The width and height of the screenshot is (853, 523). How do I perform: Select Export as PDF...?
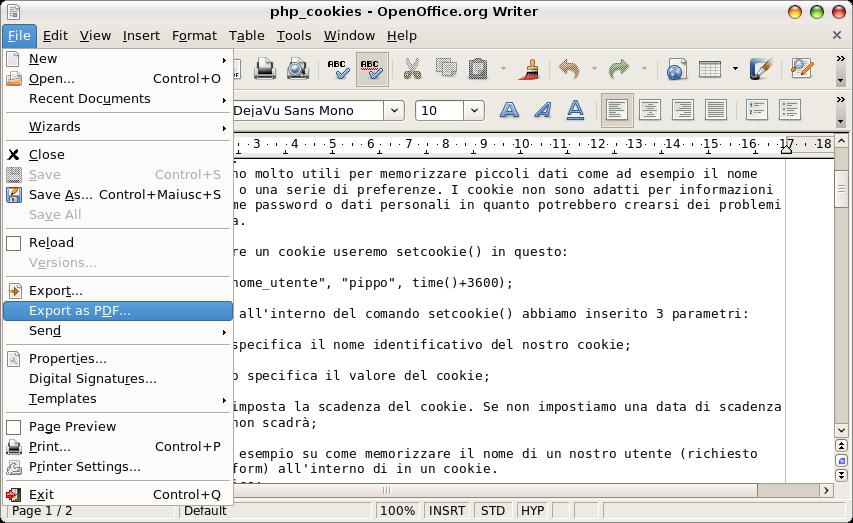coord(118,311)
